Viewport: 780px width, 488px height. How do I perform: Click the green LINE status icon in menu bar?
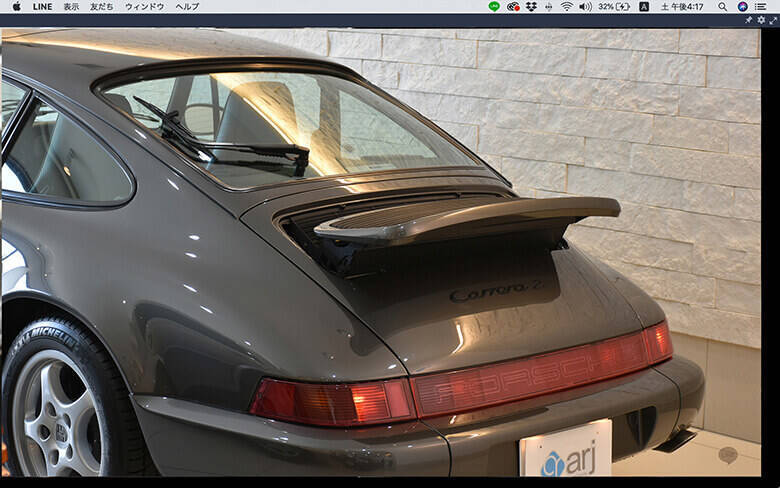pos(494,6)
